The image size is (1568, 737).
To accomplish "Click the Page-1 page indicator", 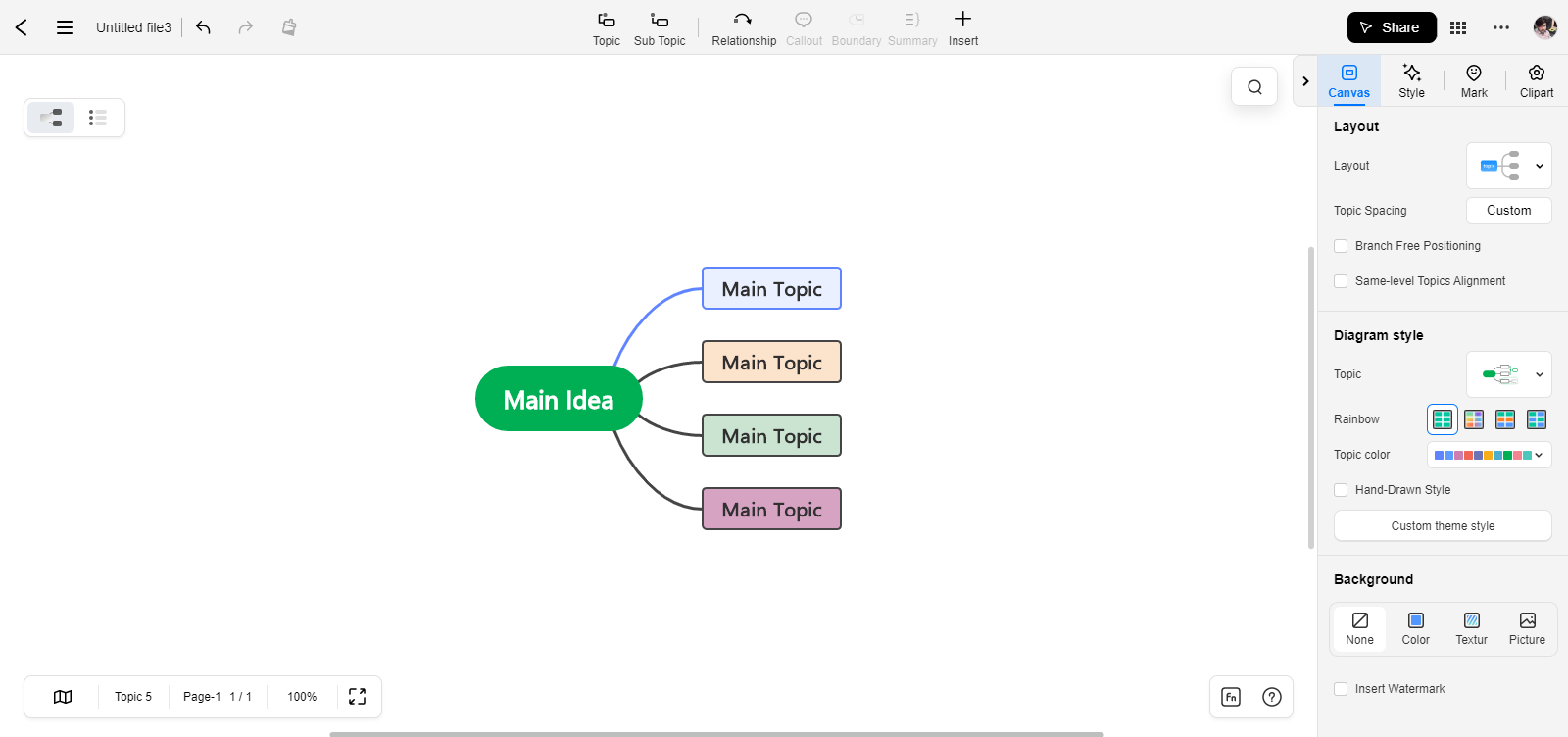I will (x=218, y=697).
